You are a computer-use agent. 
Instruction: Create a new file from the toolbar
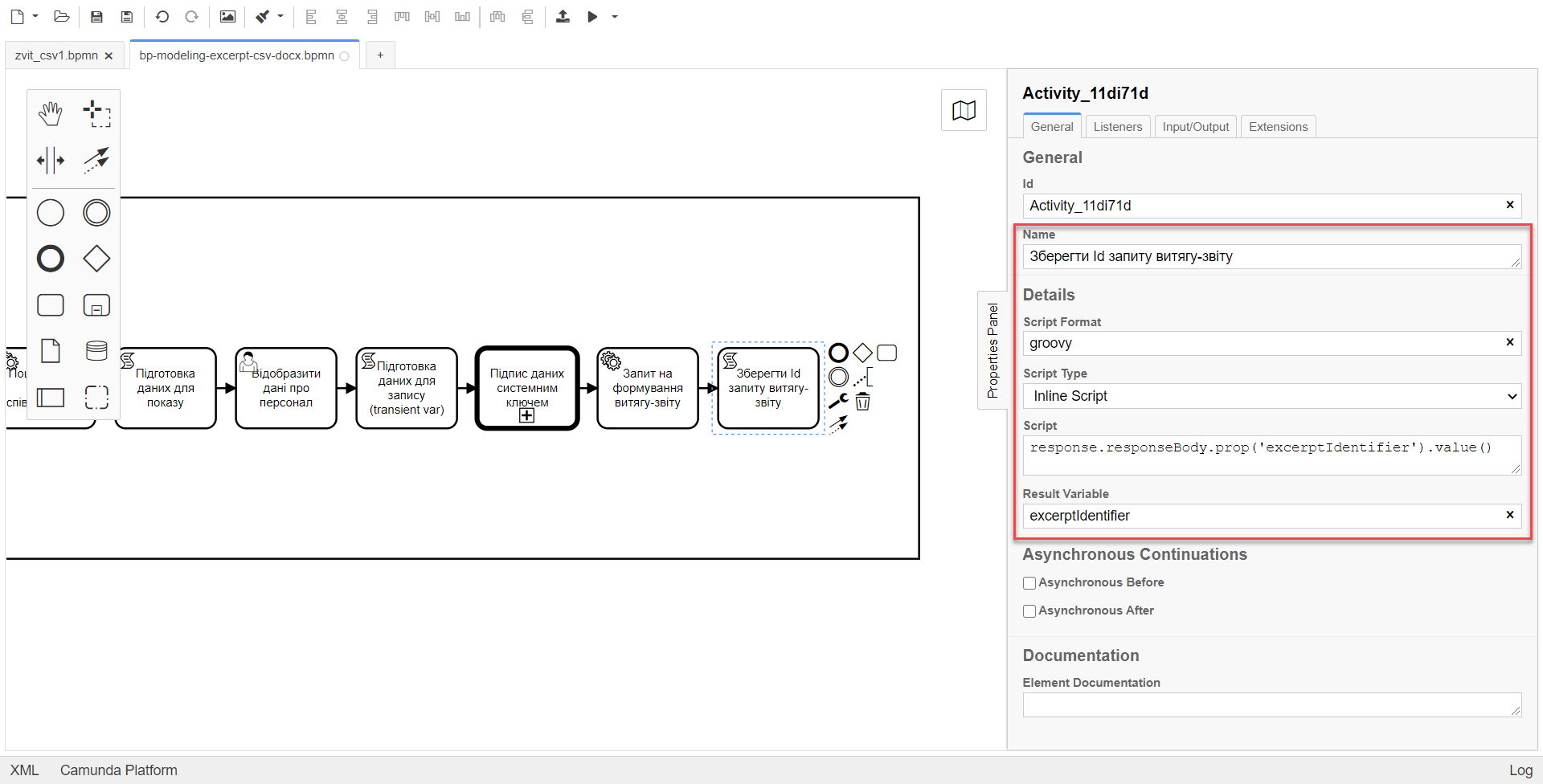(x=17, y=16)
